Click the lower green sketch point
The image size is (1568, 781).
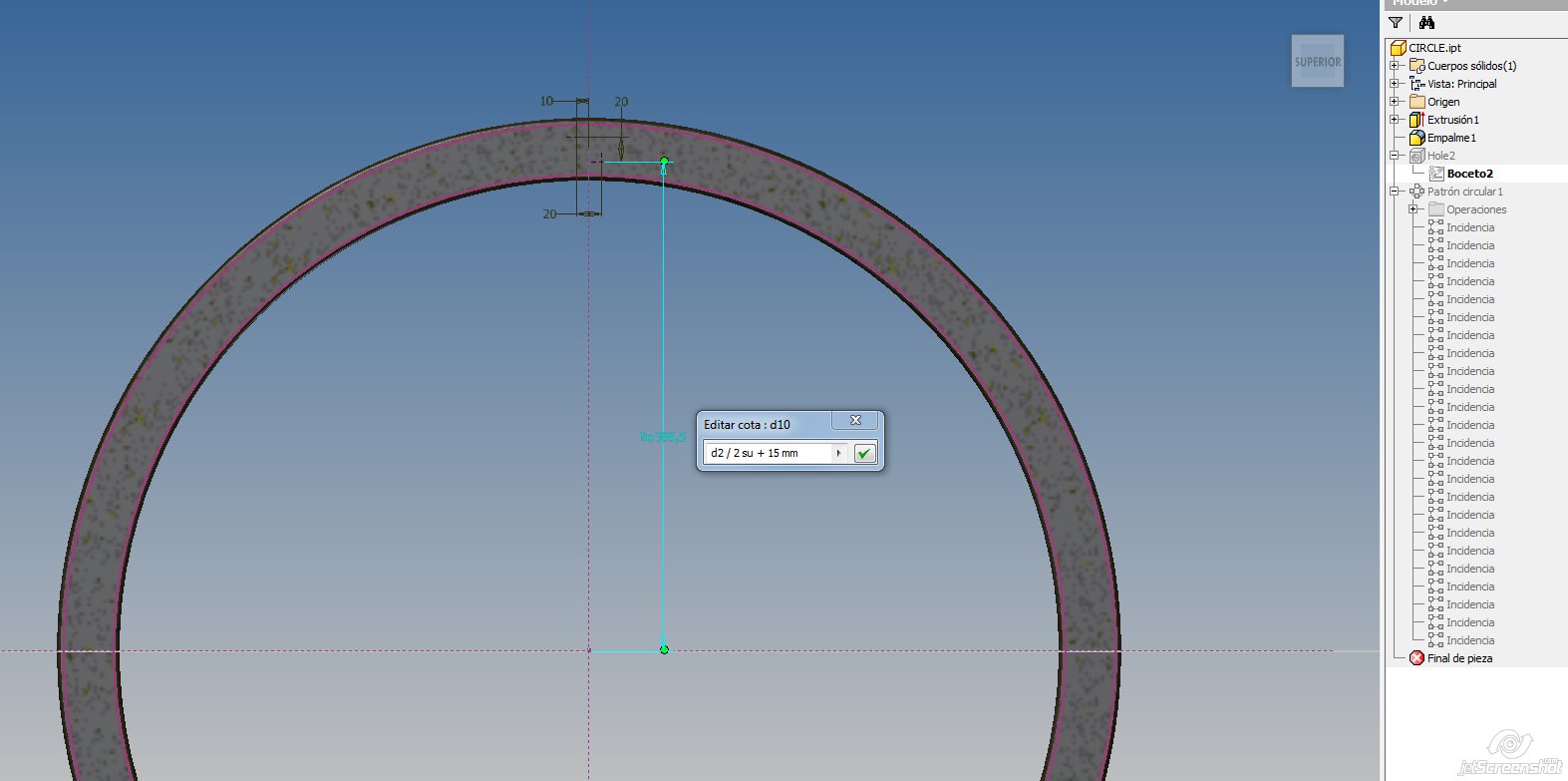pos(665,649)
